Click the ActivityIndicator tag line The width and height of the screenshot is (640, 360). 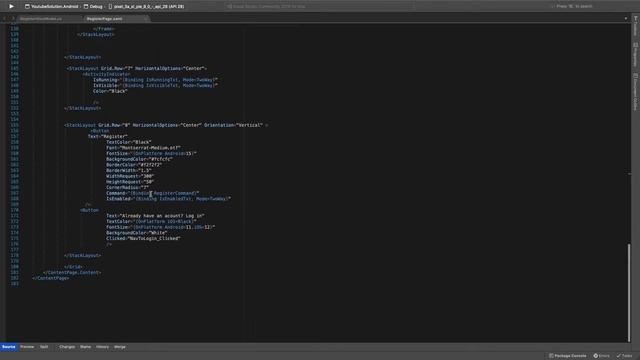107,74
